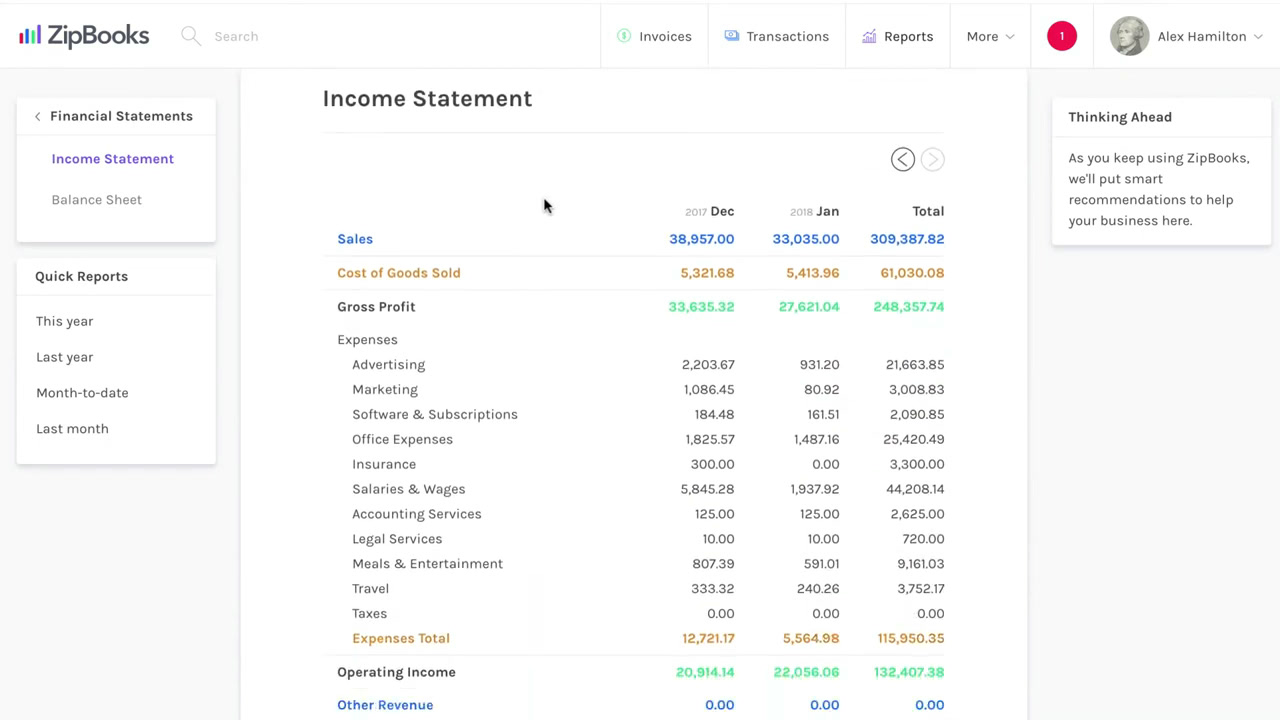This screenshot has height=720, width=1280.
Task: Click the Reports chart icon
Action: pyautogui.click(x=870, y=36)
